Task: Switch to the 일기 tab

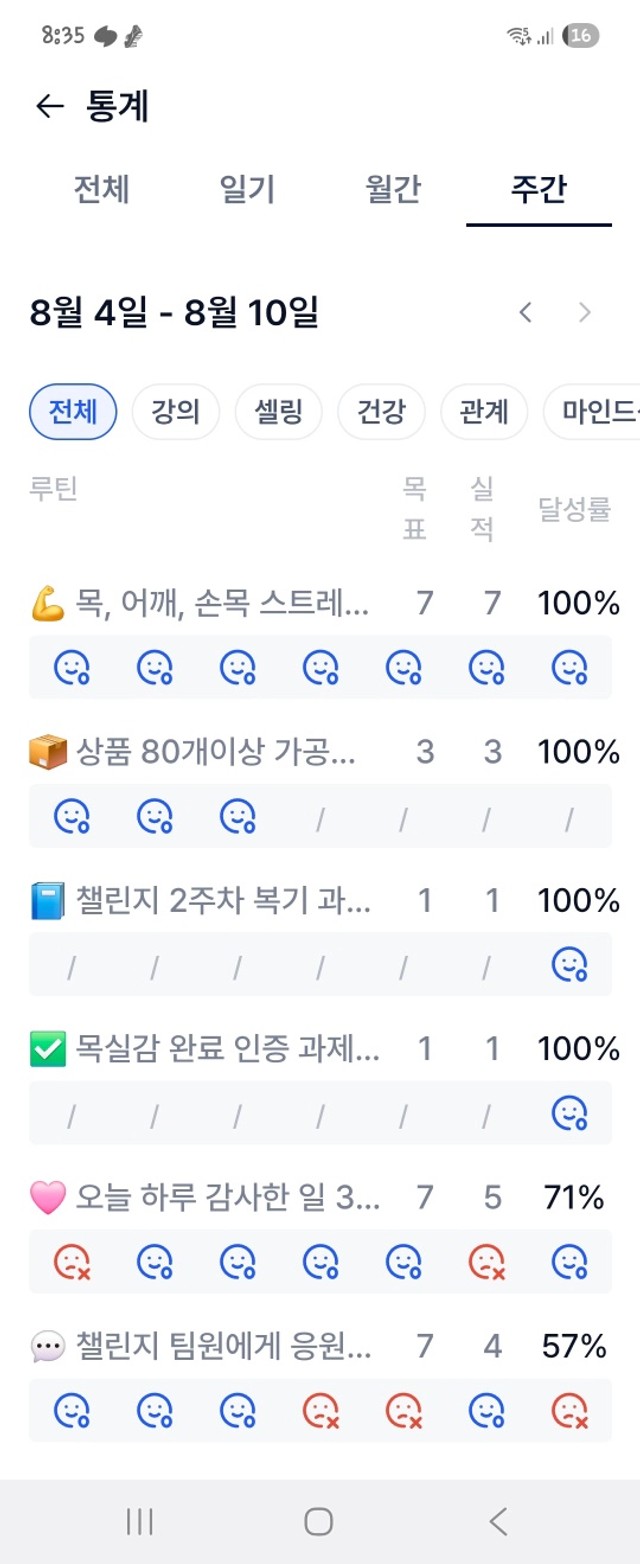Action: click(247, 189)
